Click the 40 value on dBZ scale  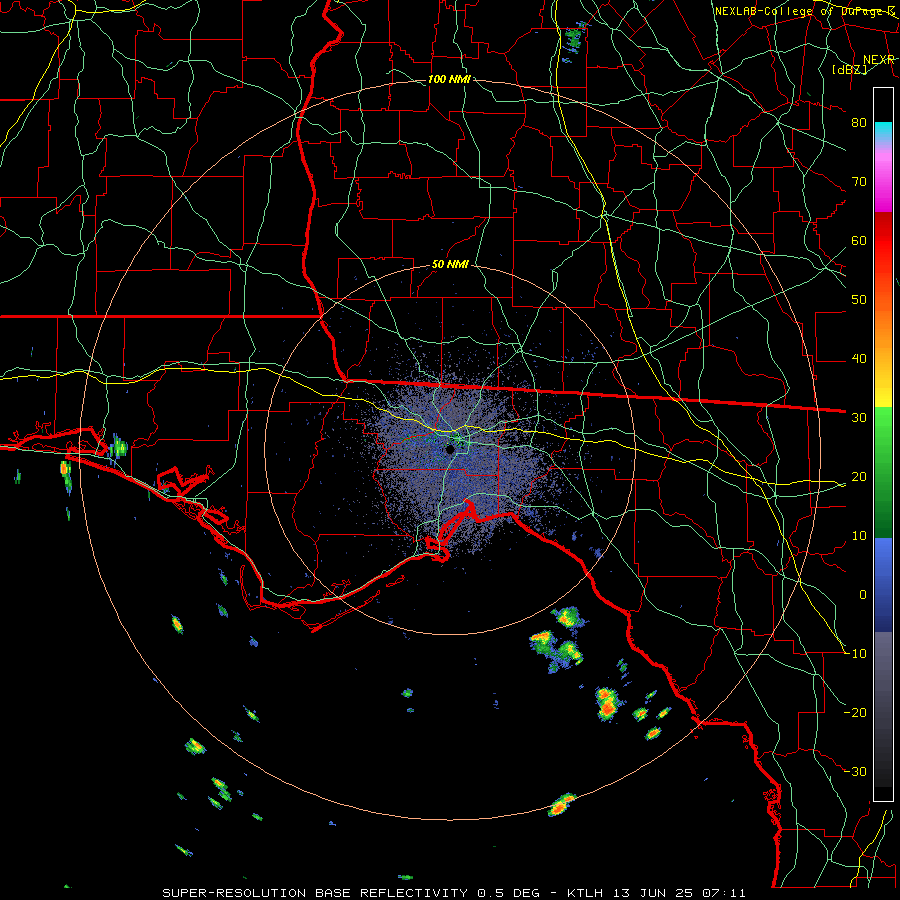[859, 359]
